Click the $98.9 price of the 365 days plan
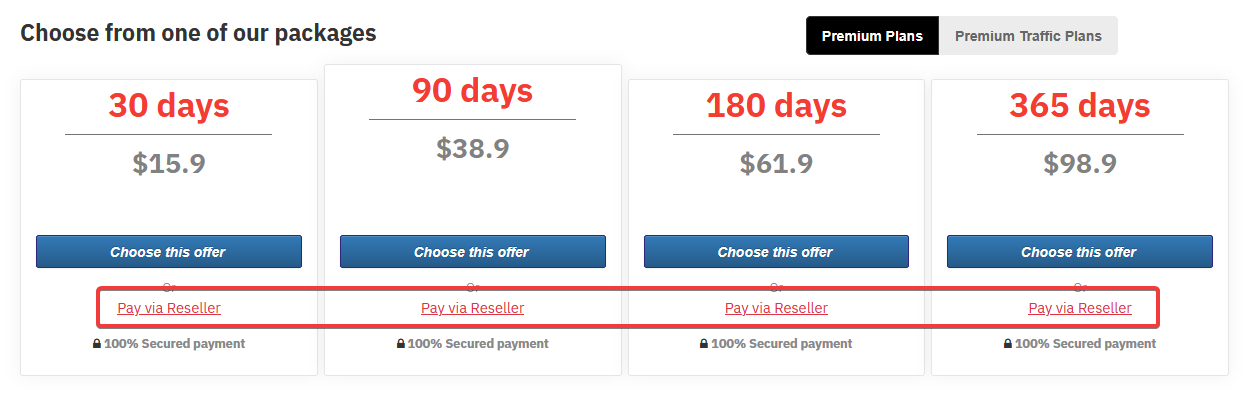 tap(1080, 163)
